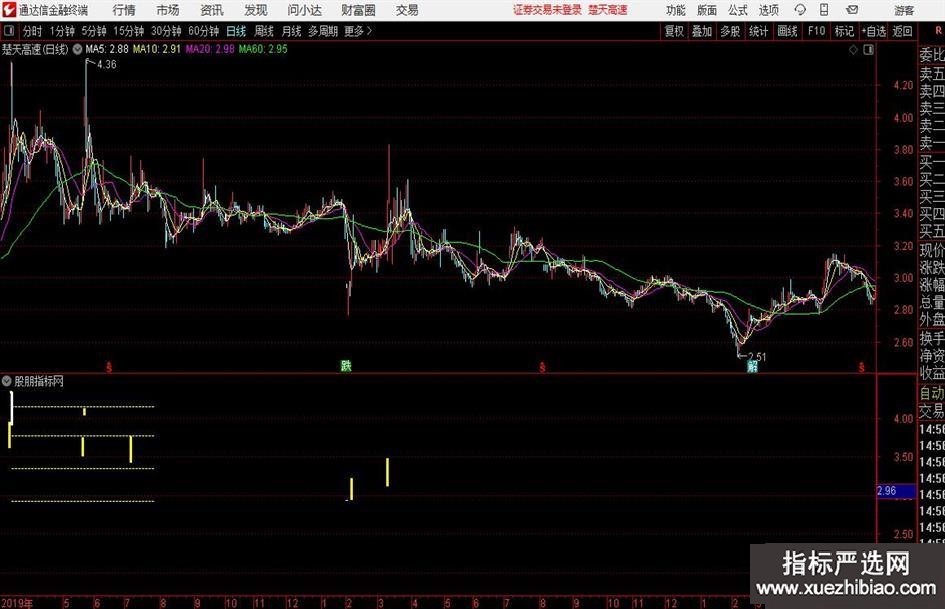Open the 行情 menu
Image resolution: width=945 pixels, height=609 pixels.
click(x=124, y=10)
